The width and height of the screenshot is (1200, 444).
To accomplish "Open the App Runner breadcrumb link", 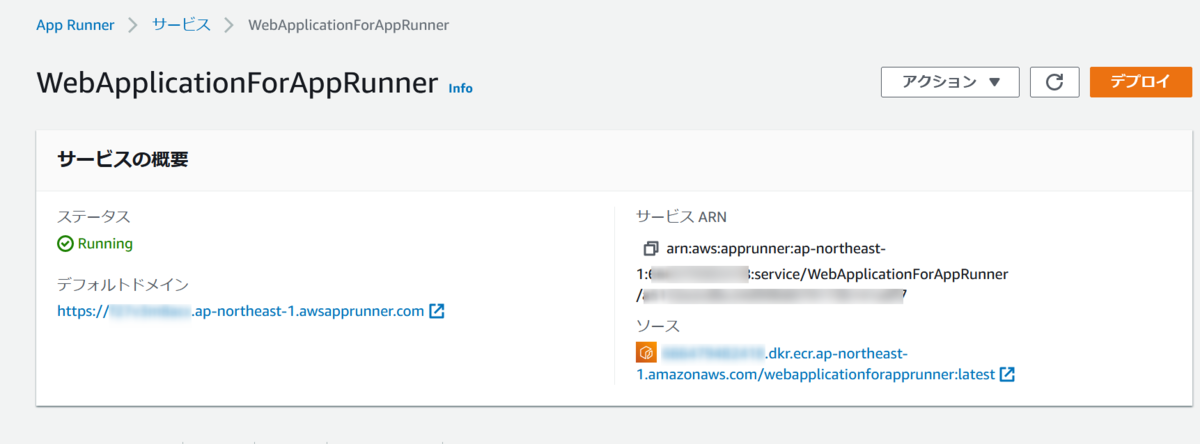I will pyautogui.click(x=75, y=25).
